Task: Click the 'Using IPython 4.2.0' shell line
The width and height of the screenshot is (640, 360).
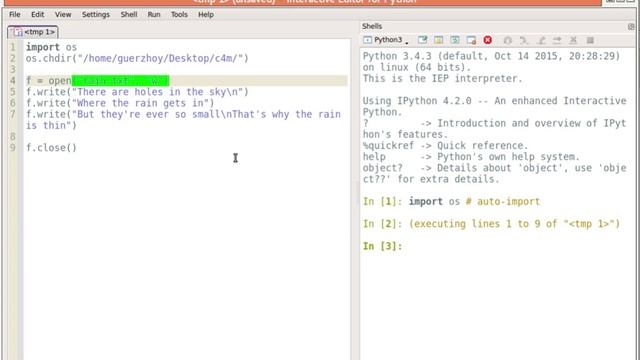Action: 494,101
